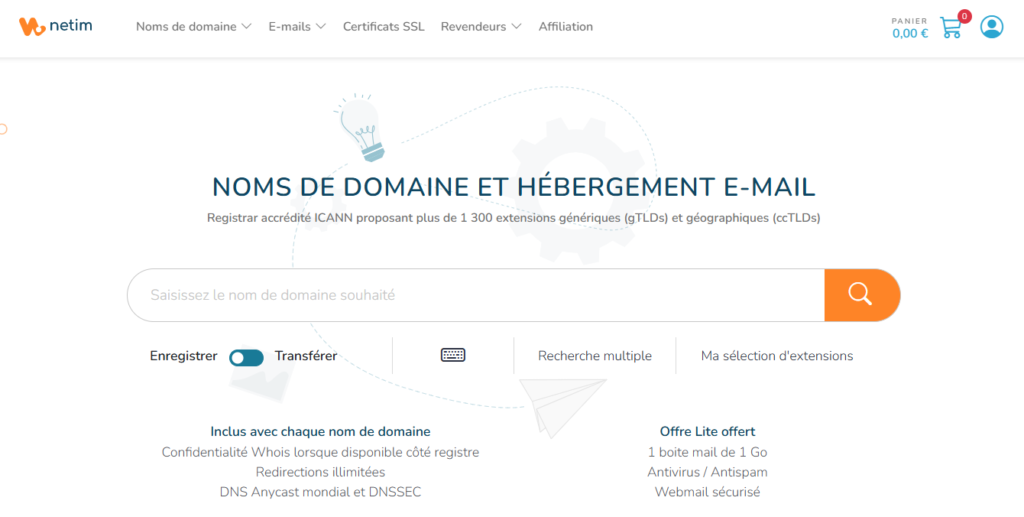Open Ma sélection d'extensions
Image resolution: width=1024 pixels, height=517 pixels.
tap(777, 356)
